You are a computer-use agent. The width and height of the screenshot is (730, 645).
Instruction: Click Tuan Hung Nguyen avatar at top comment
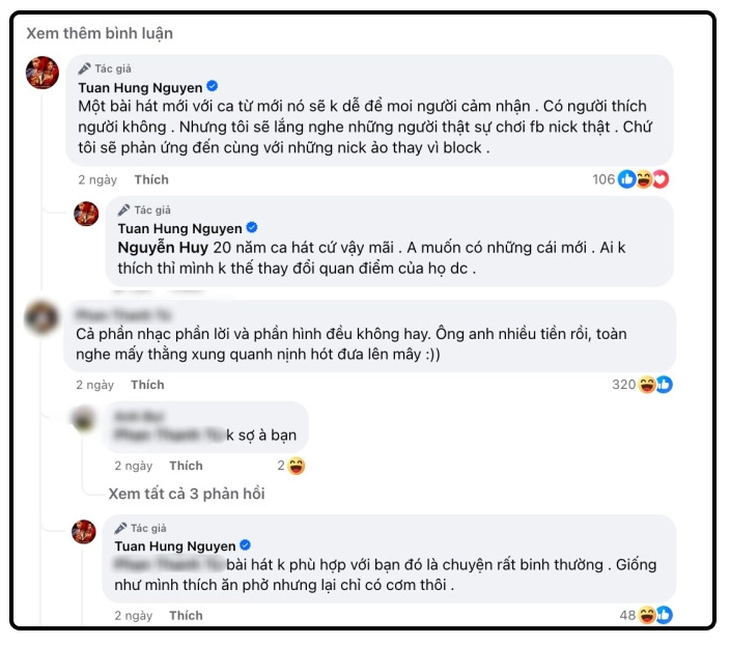(42, 73)
